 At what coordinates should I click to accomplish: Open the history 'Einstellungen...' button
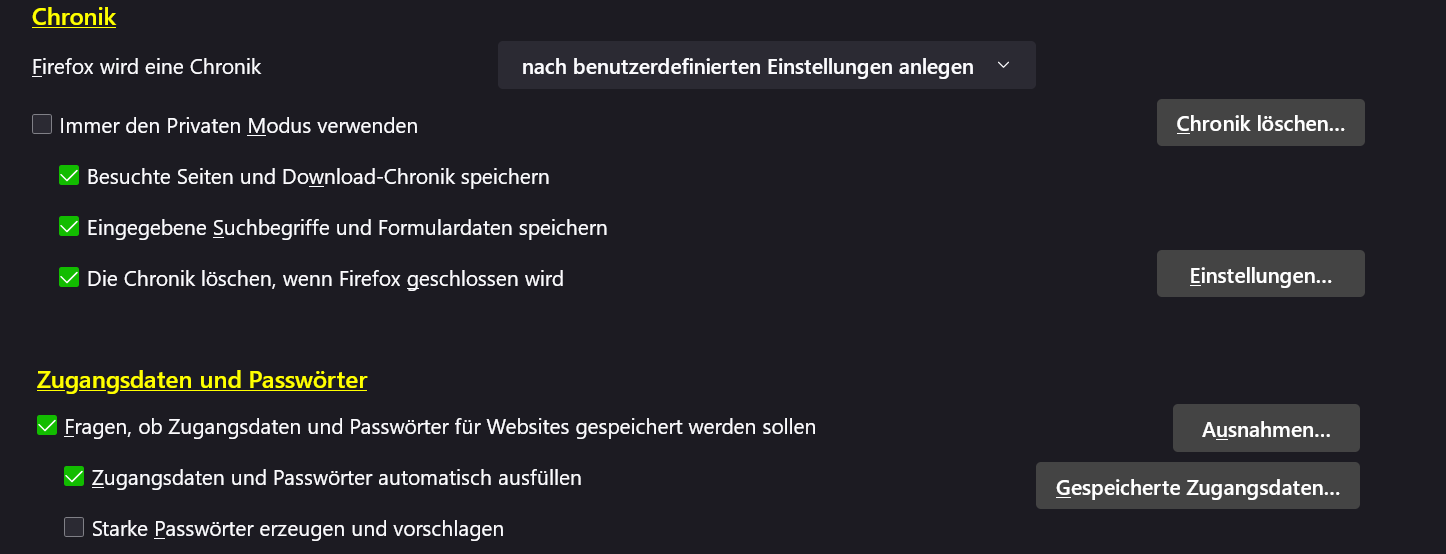[x=1260, y=274]
